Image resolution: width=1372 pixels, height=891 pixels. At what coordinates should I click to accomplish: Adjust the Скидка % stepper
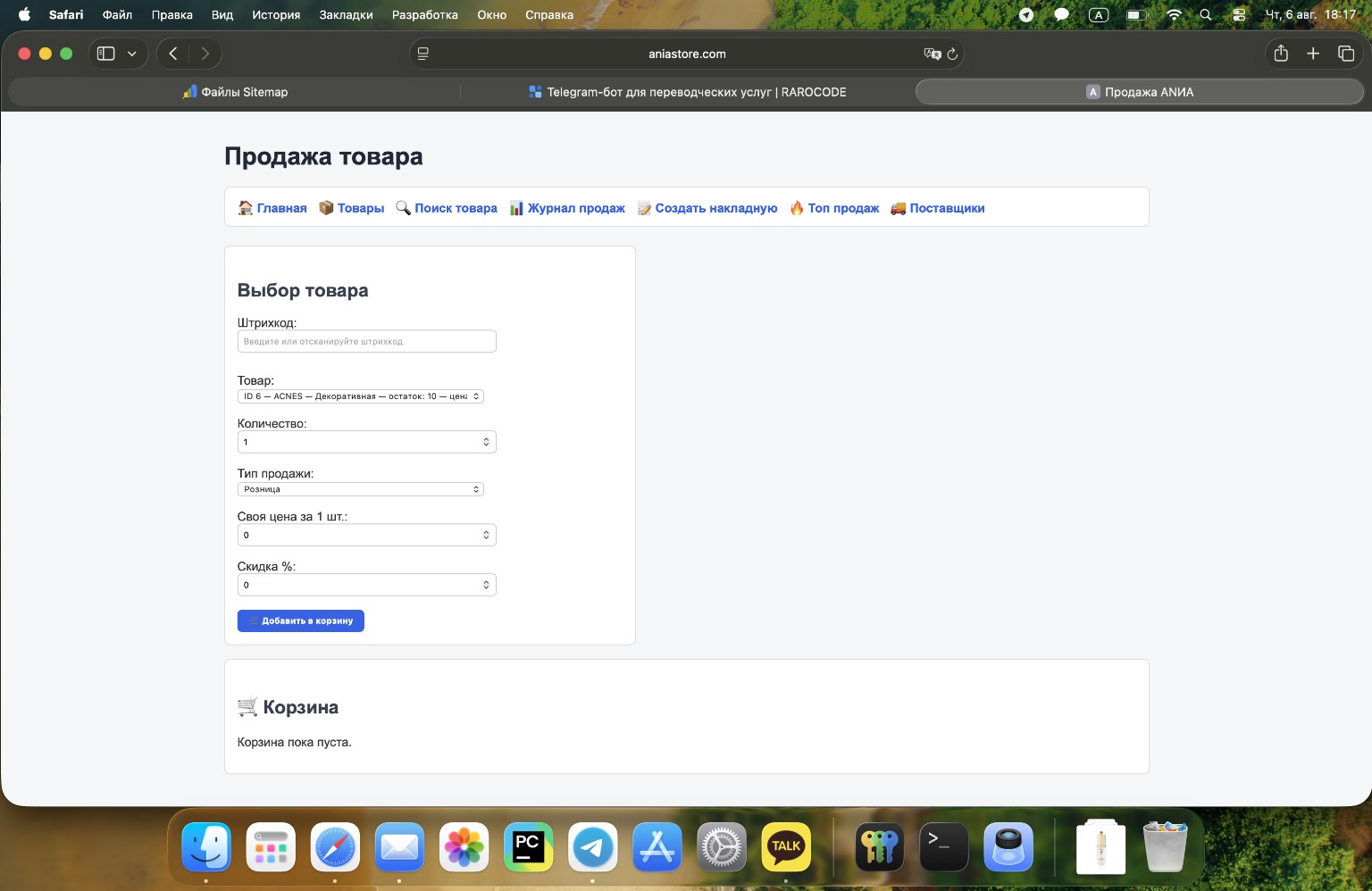[486, 585]
